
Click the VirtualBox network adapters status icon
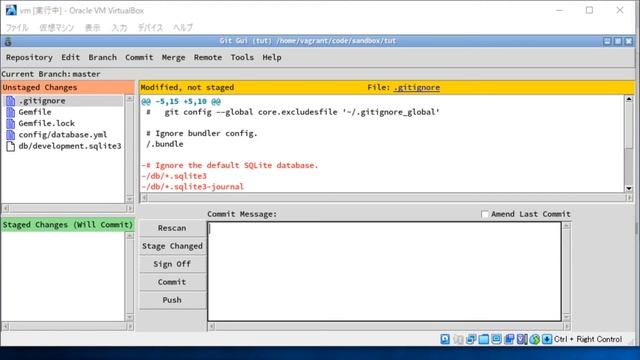point(471,339)
